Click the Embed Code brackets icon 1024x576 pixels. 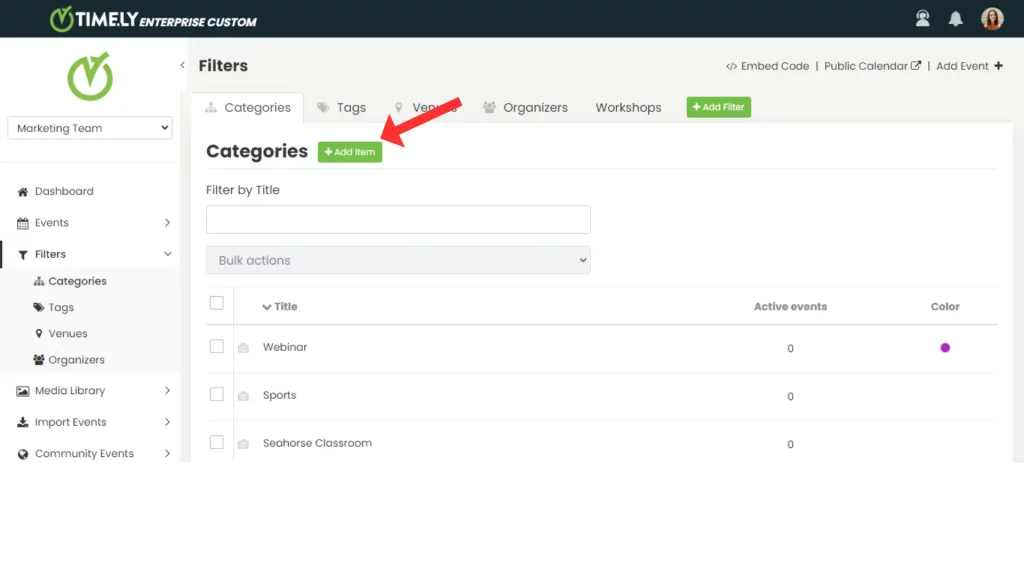tap(731, 67)
